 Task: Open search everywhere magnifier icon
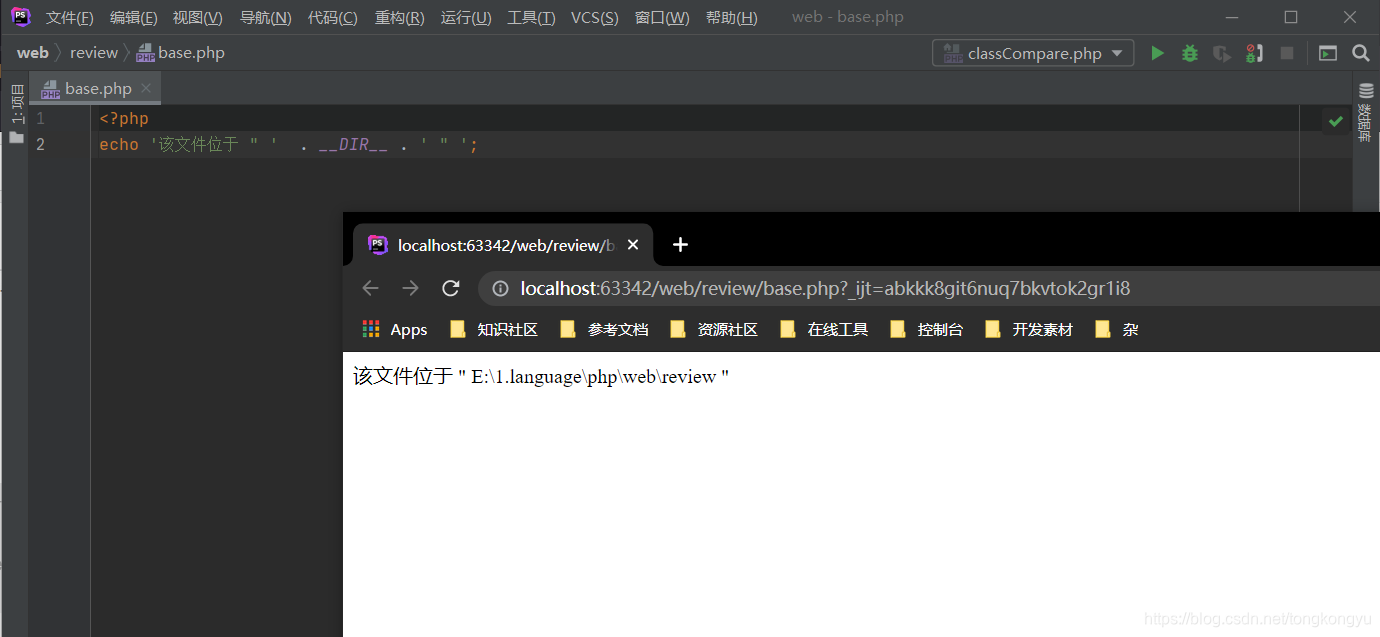pos(1360,53)
